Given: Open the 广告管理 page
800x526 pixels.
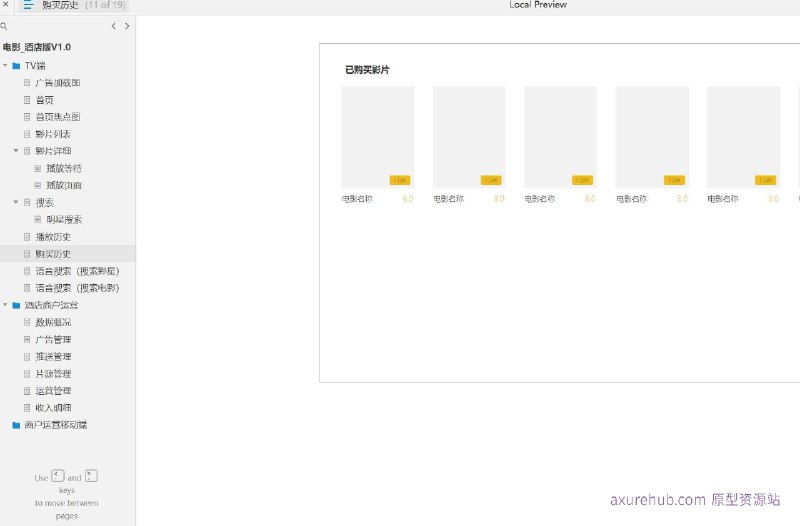Looking at the screenshot, I should 53,339.
